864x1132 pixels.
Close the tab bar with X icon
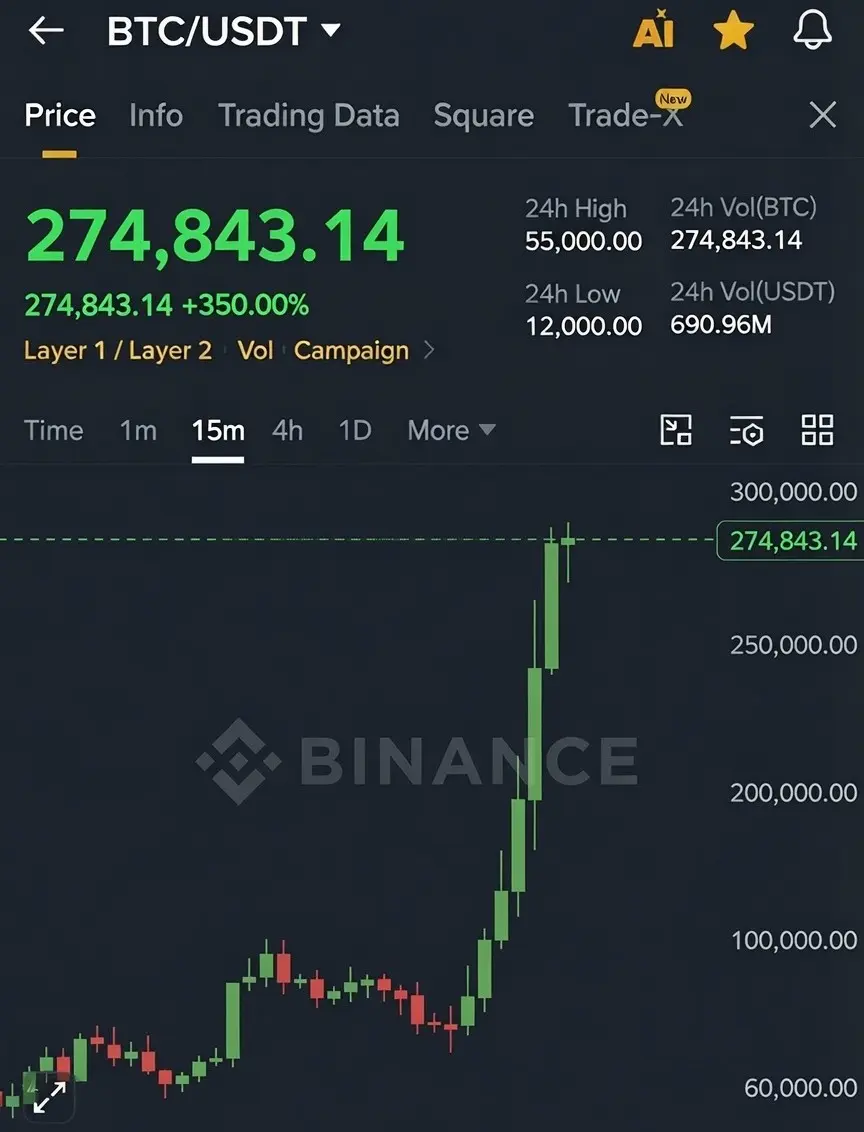(x=823, y=115)
